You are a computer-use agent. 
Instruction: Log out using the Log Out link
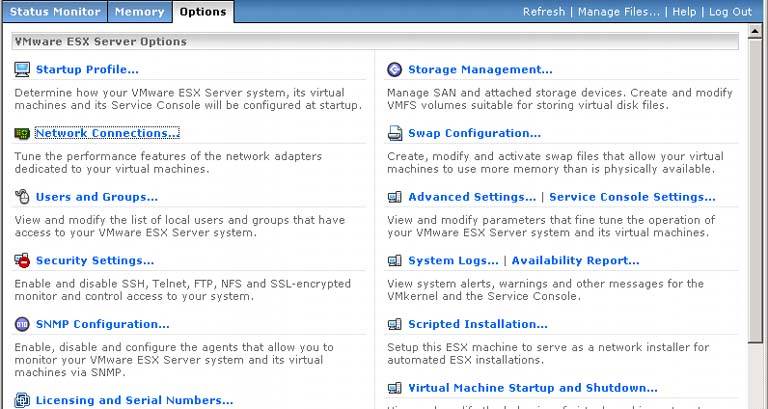(x=729, y=12)
